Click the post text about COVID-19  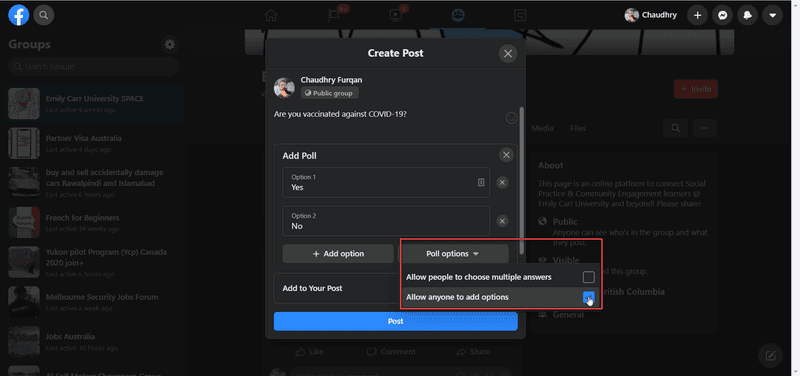340,114
